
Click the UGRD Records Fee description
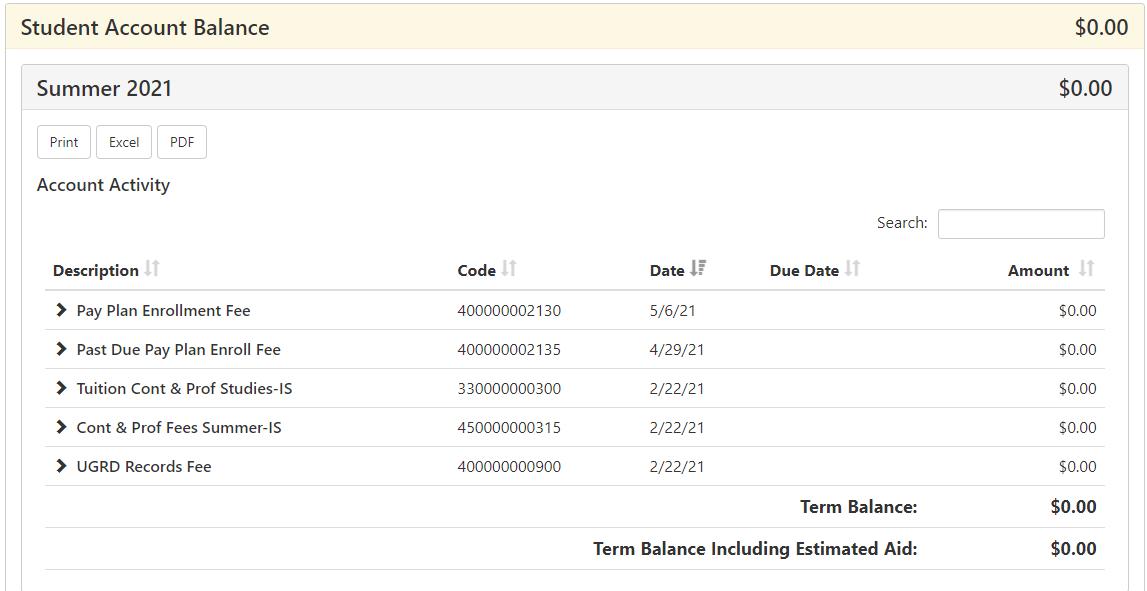[x=144, y=467]
